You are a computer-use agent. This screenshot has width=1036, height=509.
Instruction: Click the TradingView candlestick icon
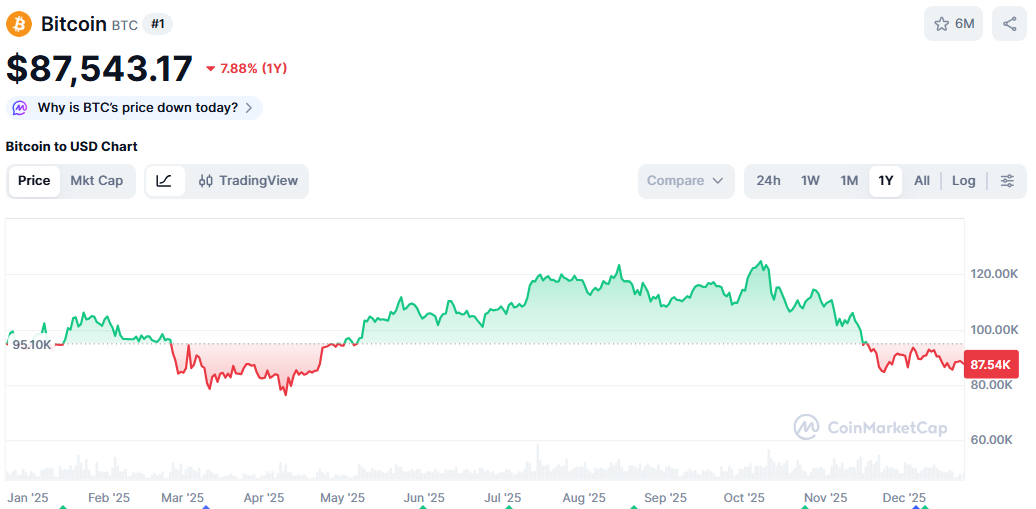tap(206, 181)
